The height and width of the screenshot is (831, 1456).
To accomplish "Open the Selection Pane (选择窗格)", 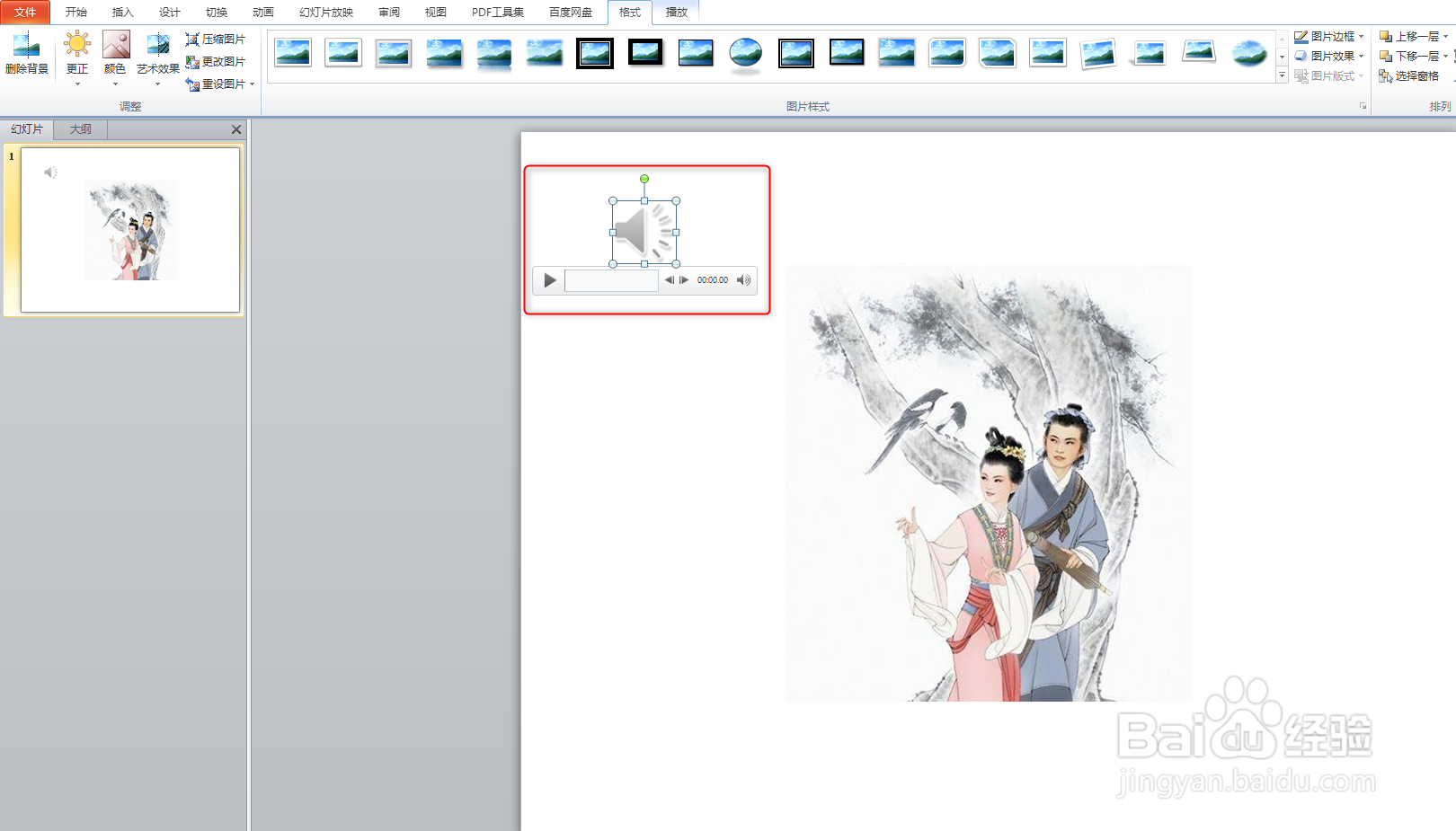I will (1409, 75).
